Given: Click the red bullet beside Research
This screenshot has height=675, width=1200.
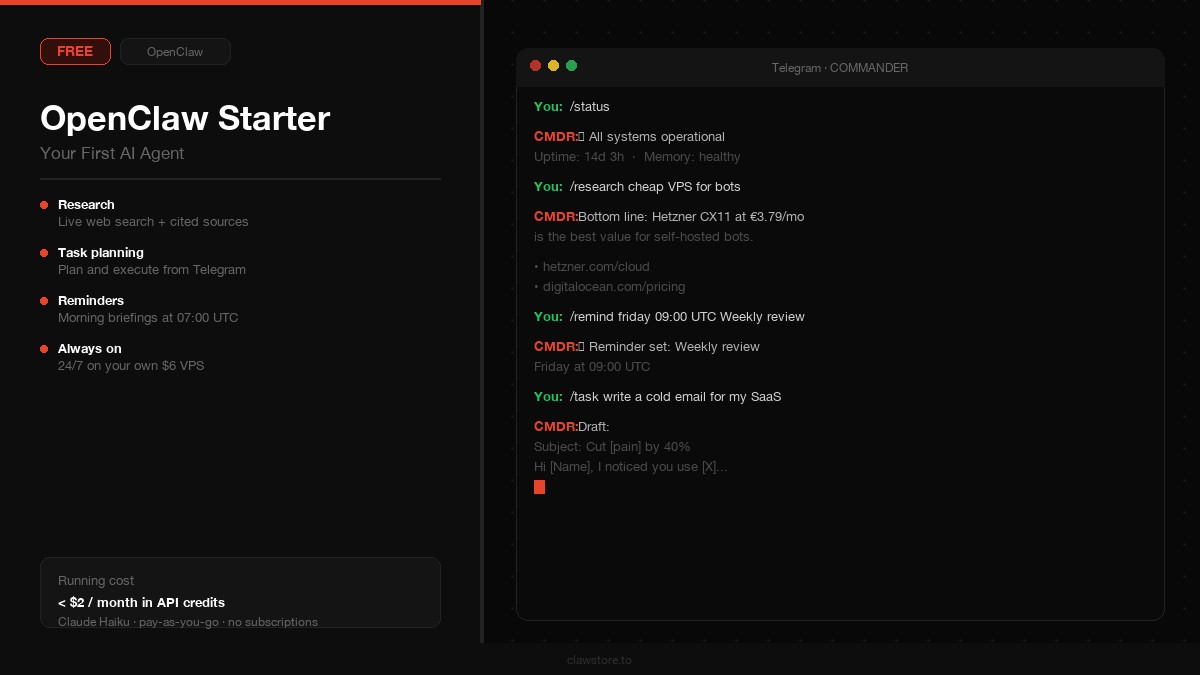Looking at the screenshot, I should coord(44,205).
